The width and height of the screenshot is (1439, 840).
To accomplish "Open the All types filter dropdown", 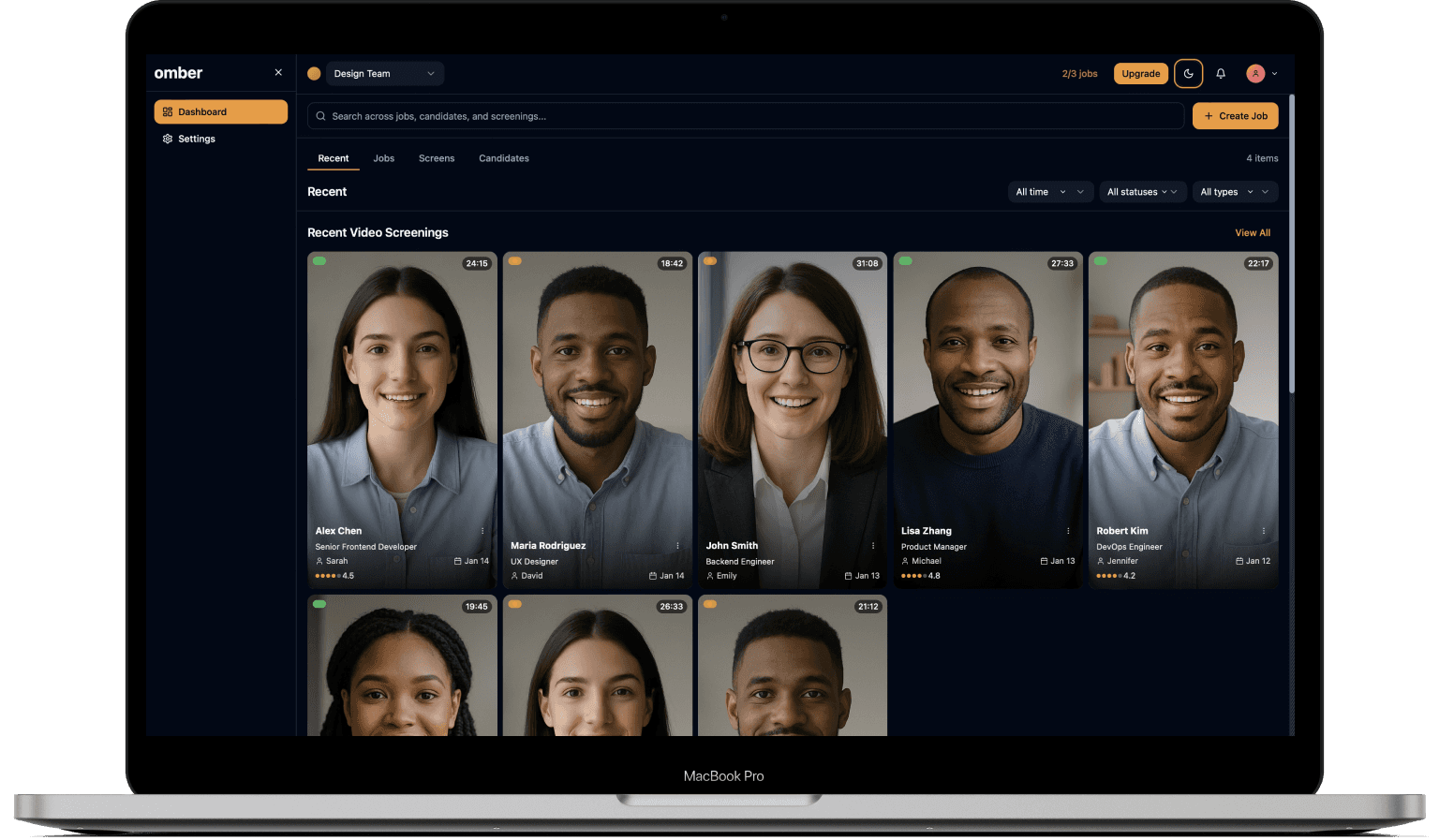I will (1235, 192).
